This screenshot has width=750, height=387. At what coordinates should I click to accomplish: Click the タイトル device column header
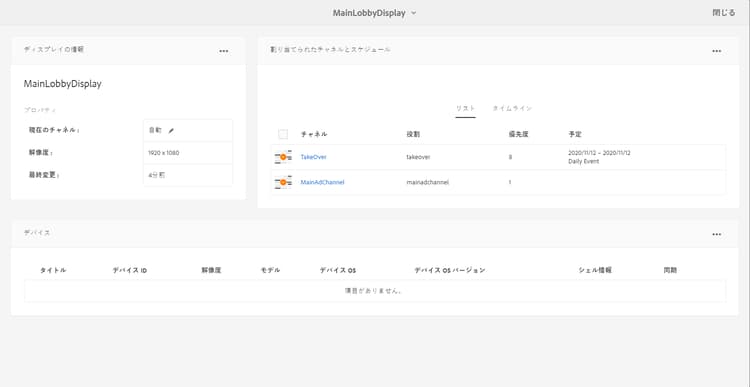point(53,270)
